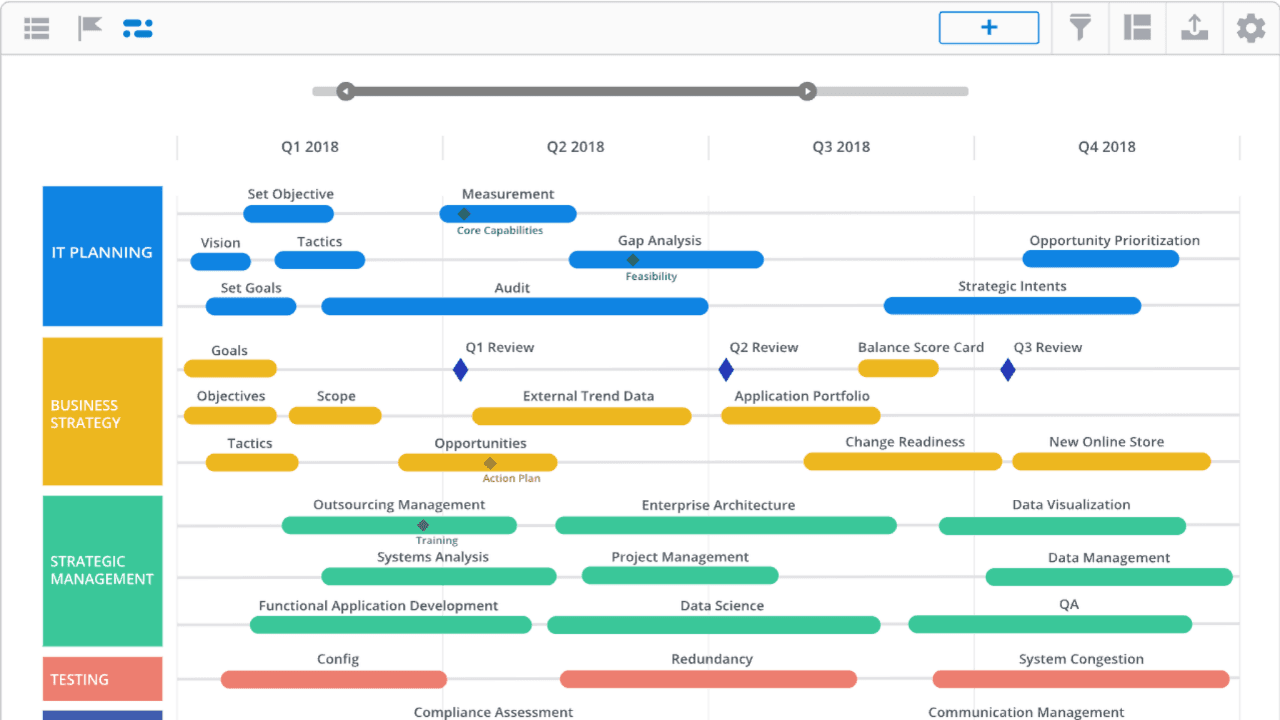
Task: Click the Q4 2018 column header
Action: 1107,147
